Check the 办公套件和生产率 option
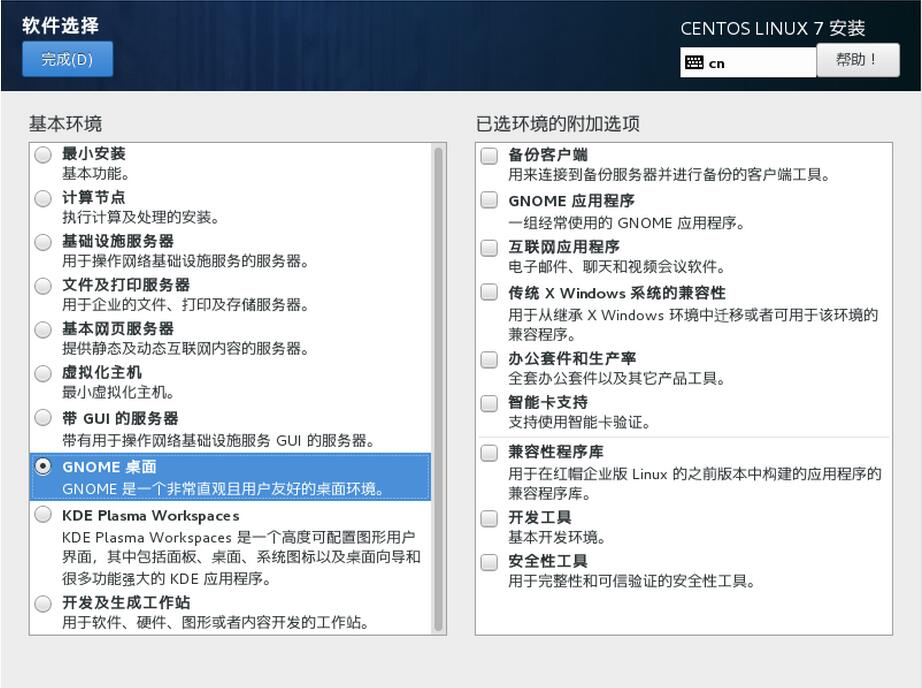The image size is (922, 688). pyautogui.click(x=489, y=359)
